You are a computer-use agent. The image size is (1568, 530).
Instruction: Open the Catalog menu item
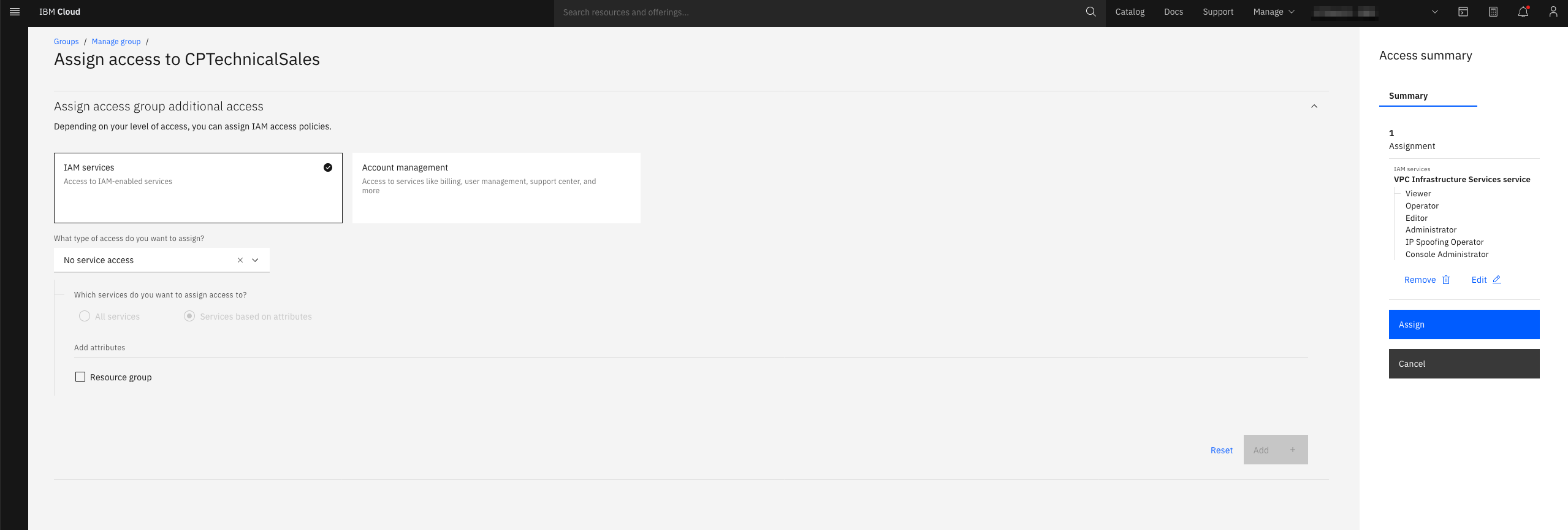1130,12
